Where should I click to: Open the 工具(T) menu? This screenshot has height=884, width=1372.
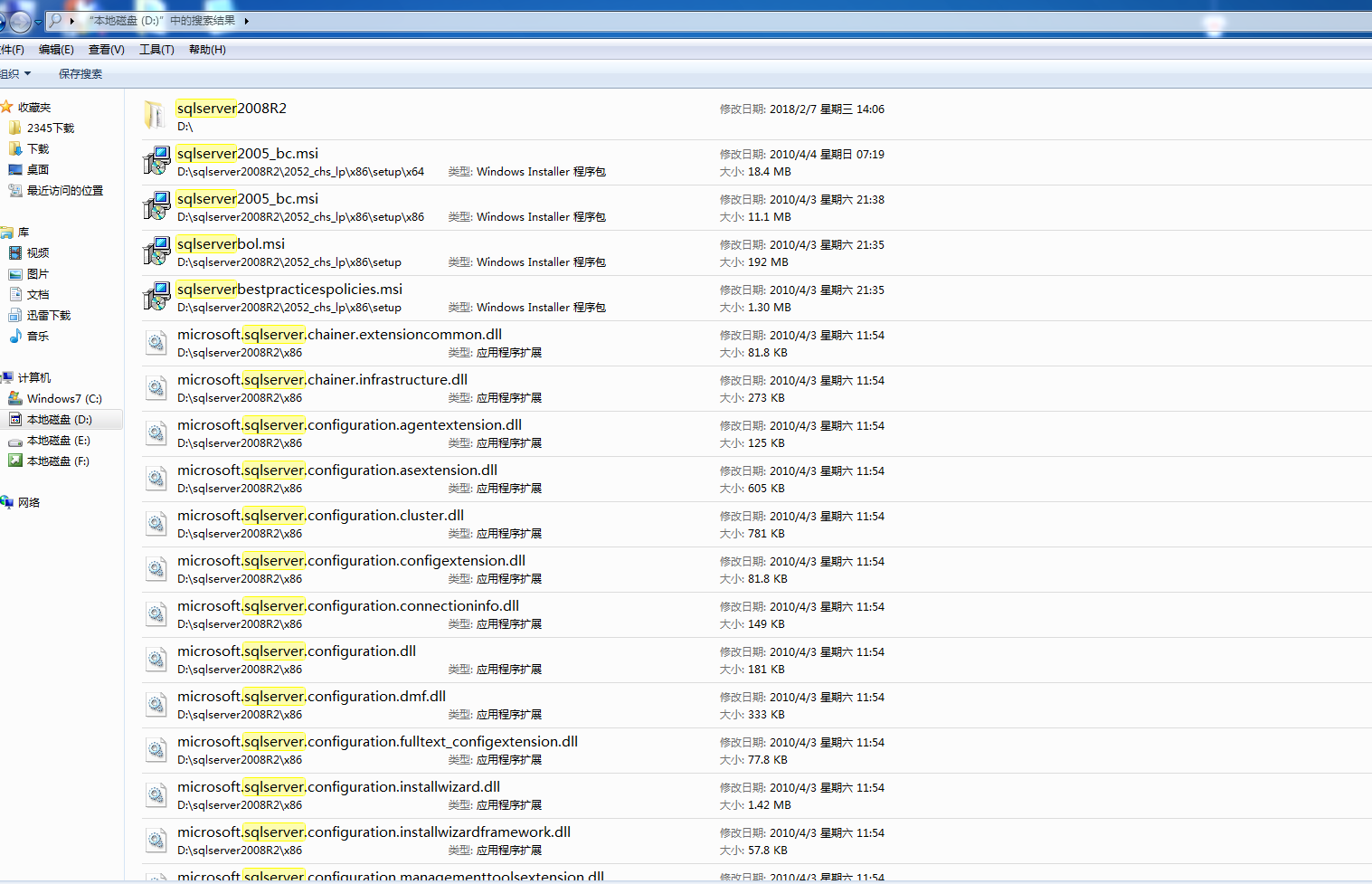pos(156,50)
